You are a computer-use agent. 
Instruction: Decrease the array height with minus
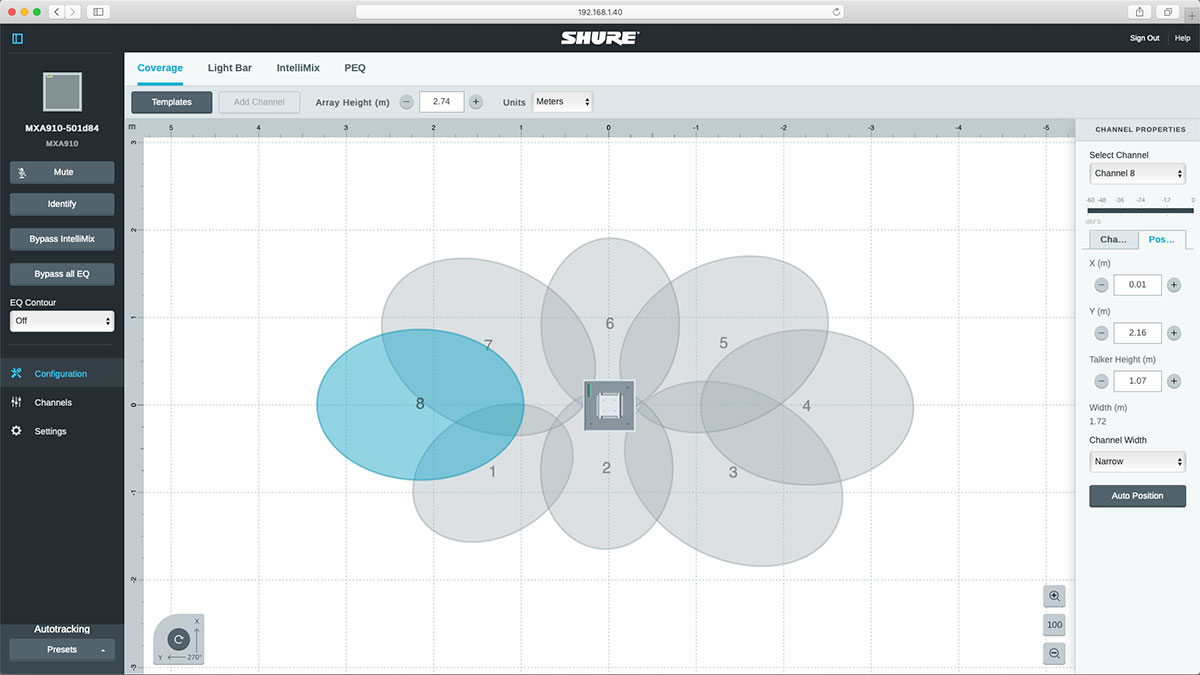(406, 102)
